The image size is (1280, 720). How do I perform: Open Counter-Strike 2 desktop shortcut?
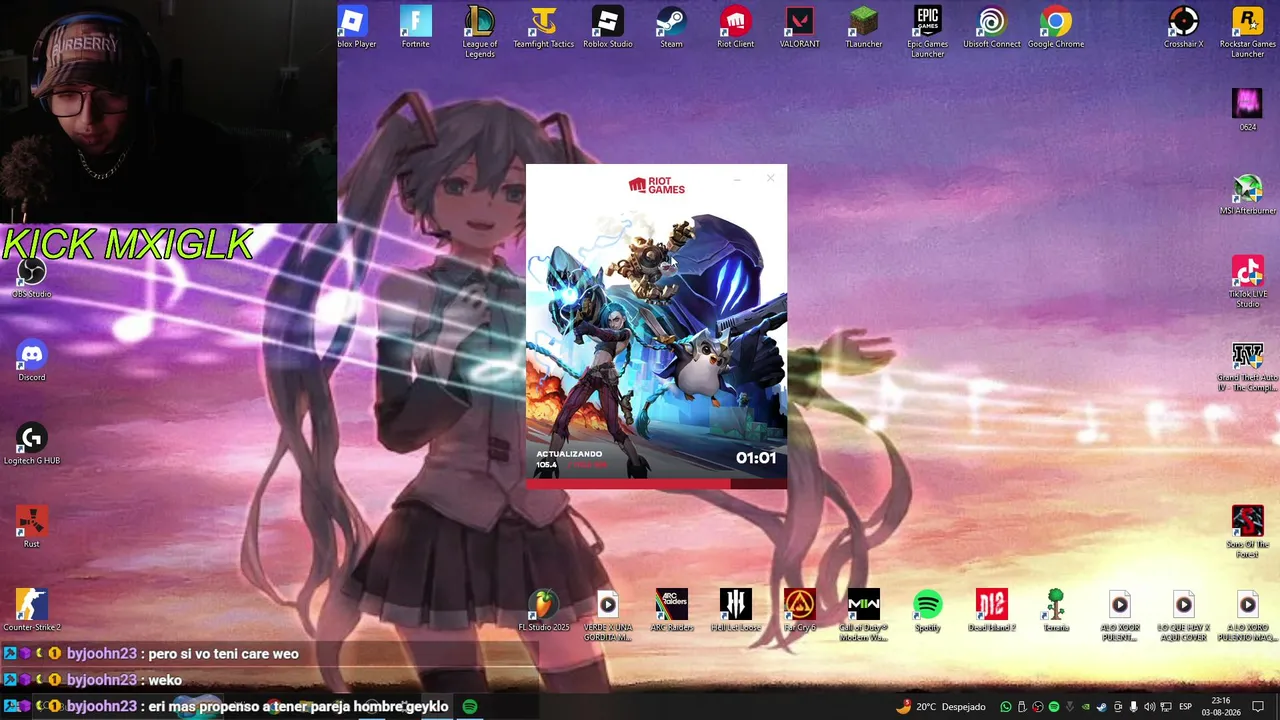pos(31,610)
